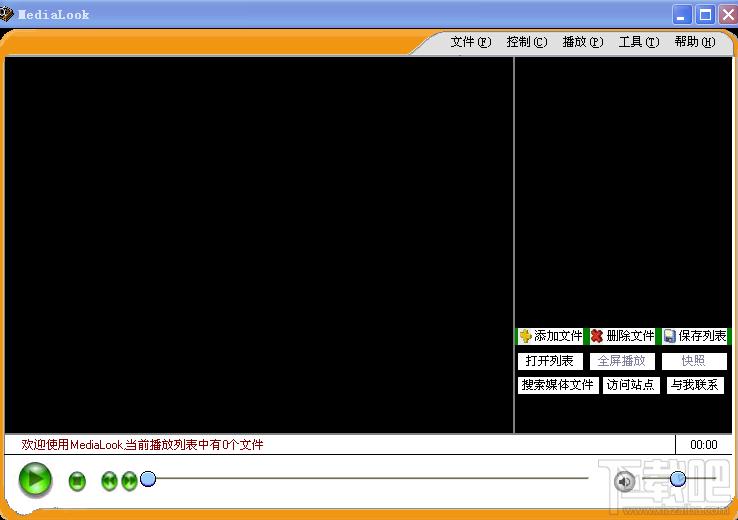Click the MediaLook app icon in title bar
This screenshot has height=520, width=738.
(x=6, y=14)
